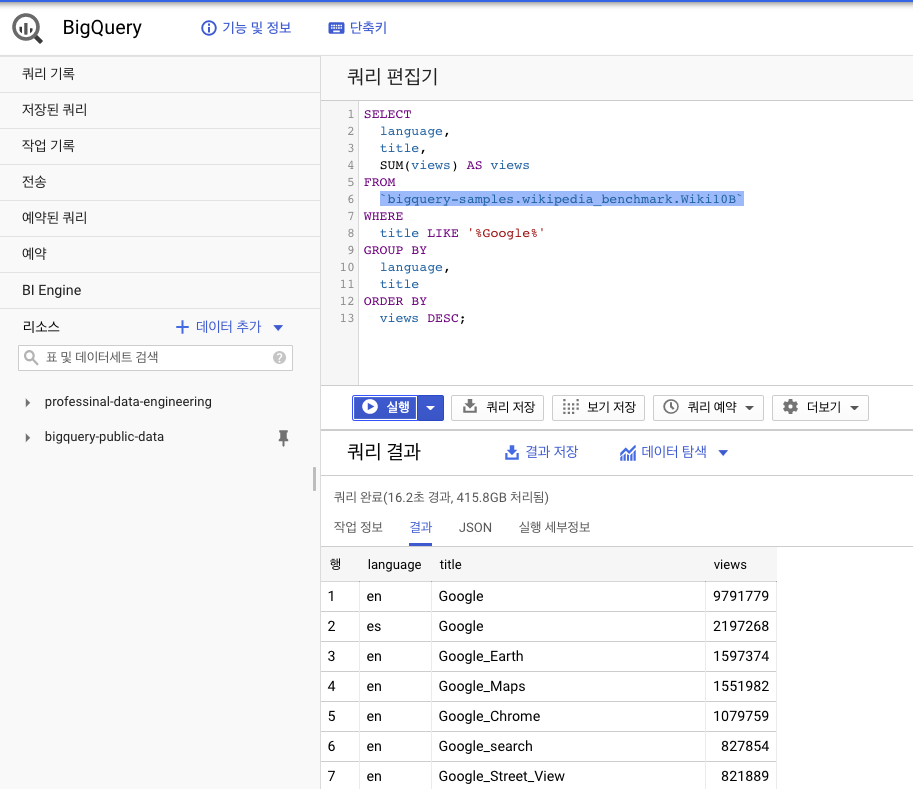Select the Google_search title cell

(x=568, y=746)
